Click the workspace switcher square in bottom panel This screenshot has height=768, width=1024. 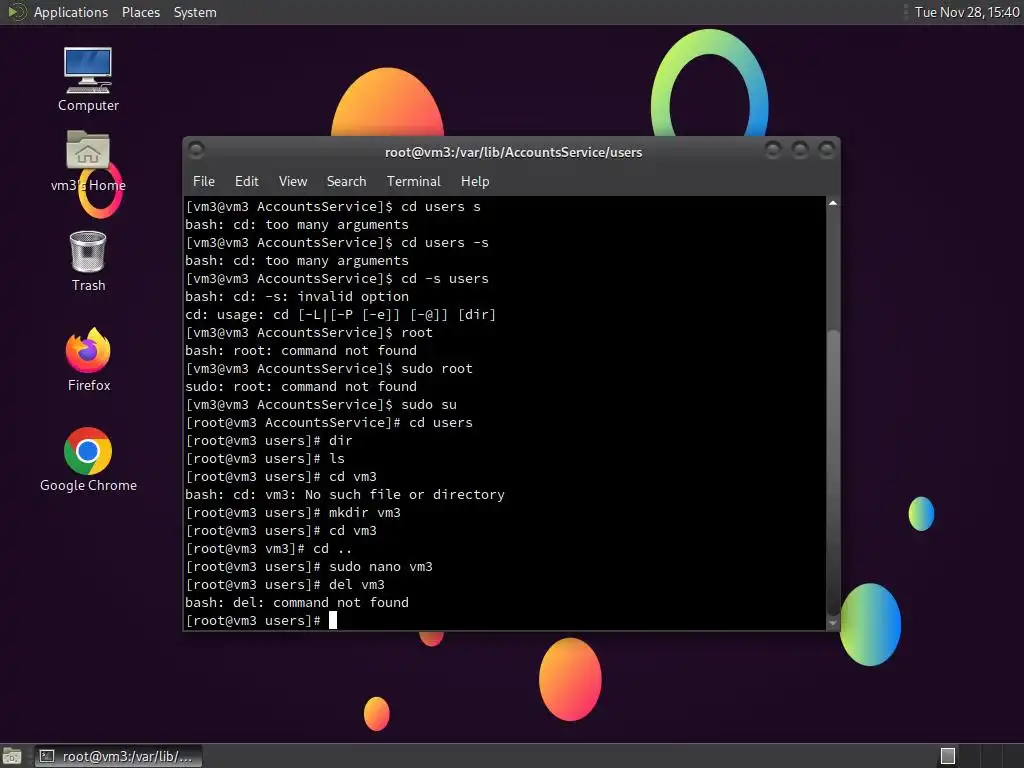click(x=948, y=756)
